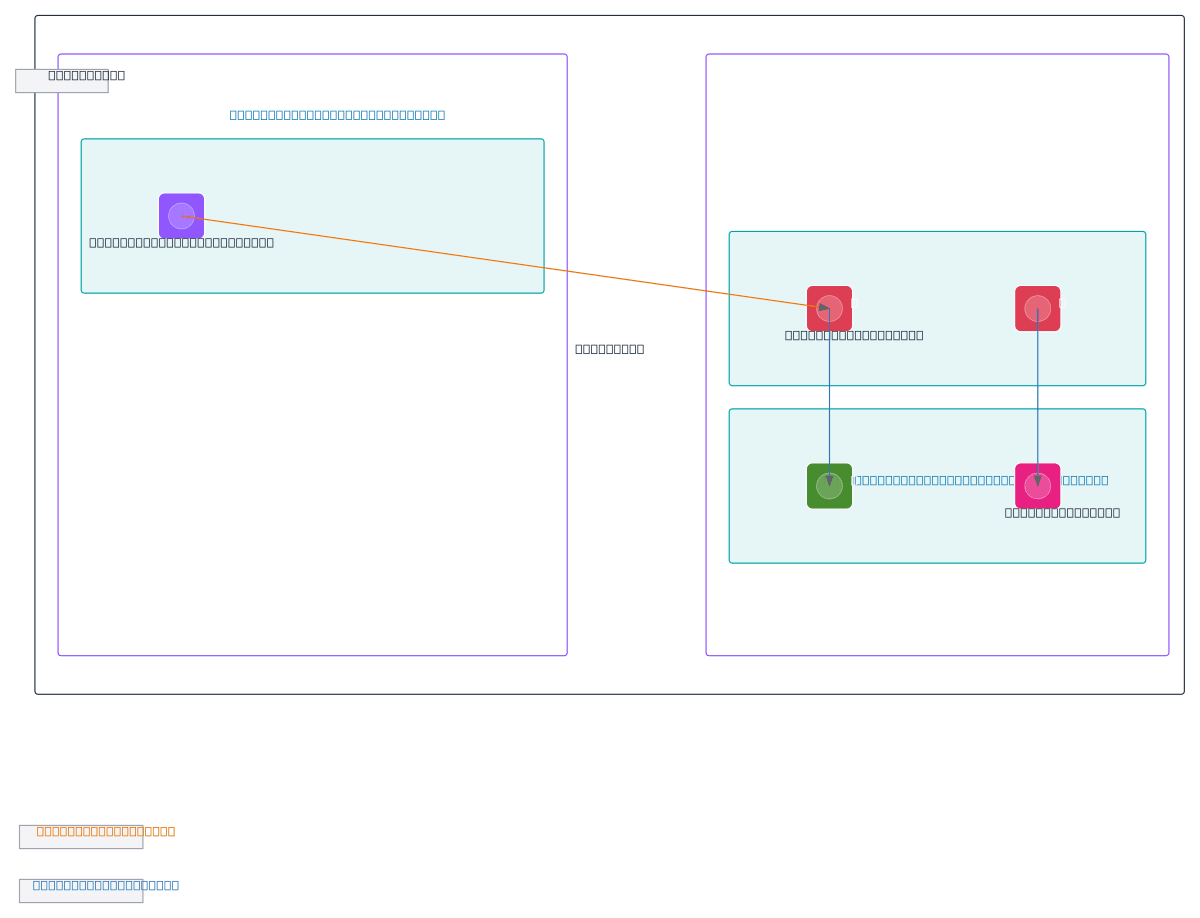Select the right-hand red node icon

tap(1037, 308)
